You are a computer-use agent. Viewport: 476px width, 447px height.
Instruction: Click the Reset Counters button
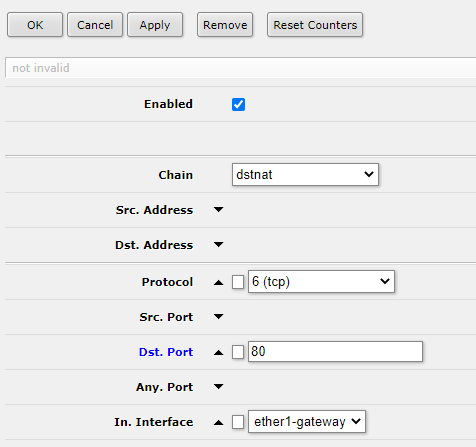click(315, 25)
